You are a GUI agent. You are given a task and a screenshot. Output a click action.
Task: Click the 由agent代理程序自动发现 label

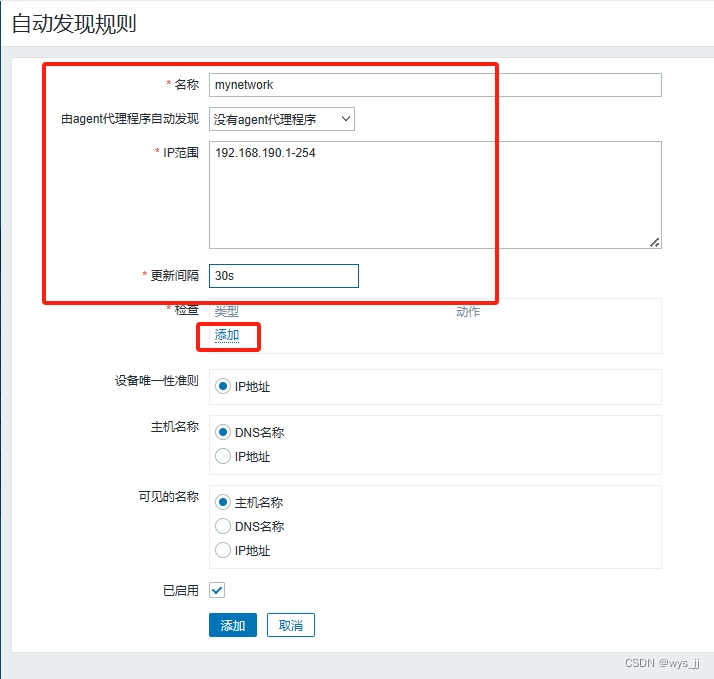pos(130,119)
